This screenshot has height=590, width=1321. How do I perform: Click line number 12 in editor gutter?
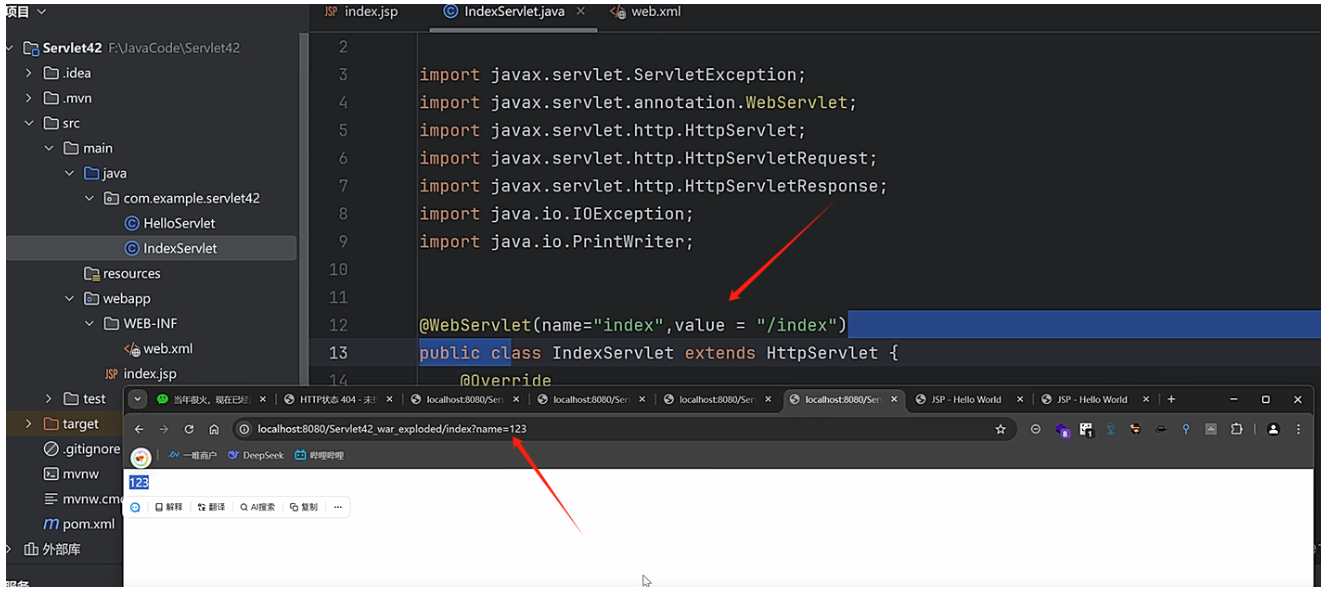point(337,325)
